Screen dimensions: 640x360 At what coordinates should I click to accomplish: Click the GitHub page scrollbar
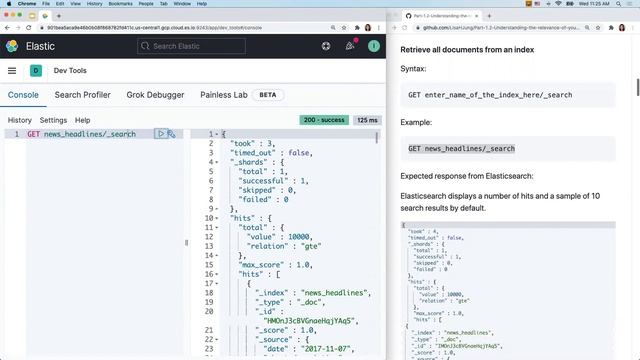[638, 87]
